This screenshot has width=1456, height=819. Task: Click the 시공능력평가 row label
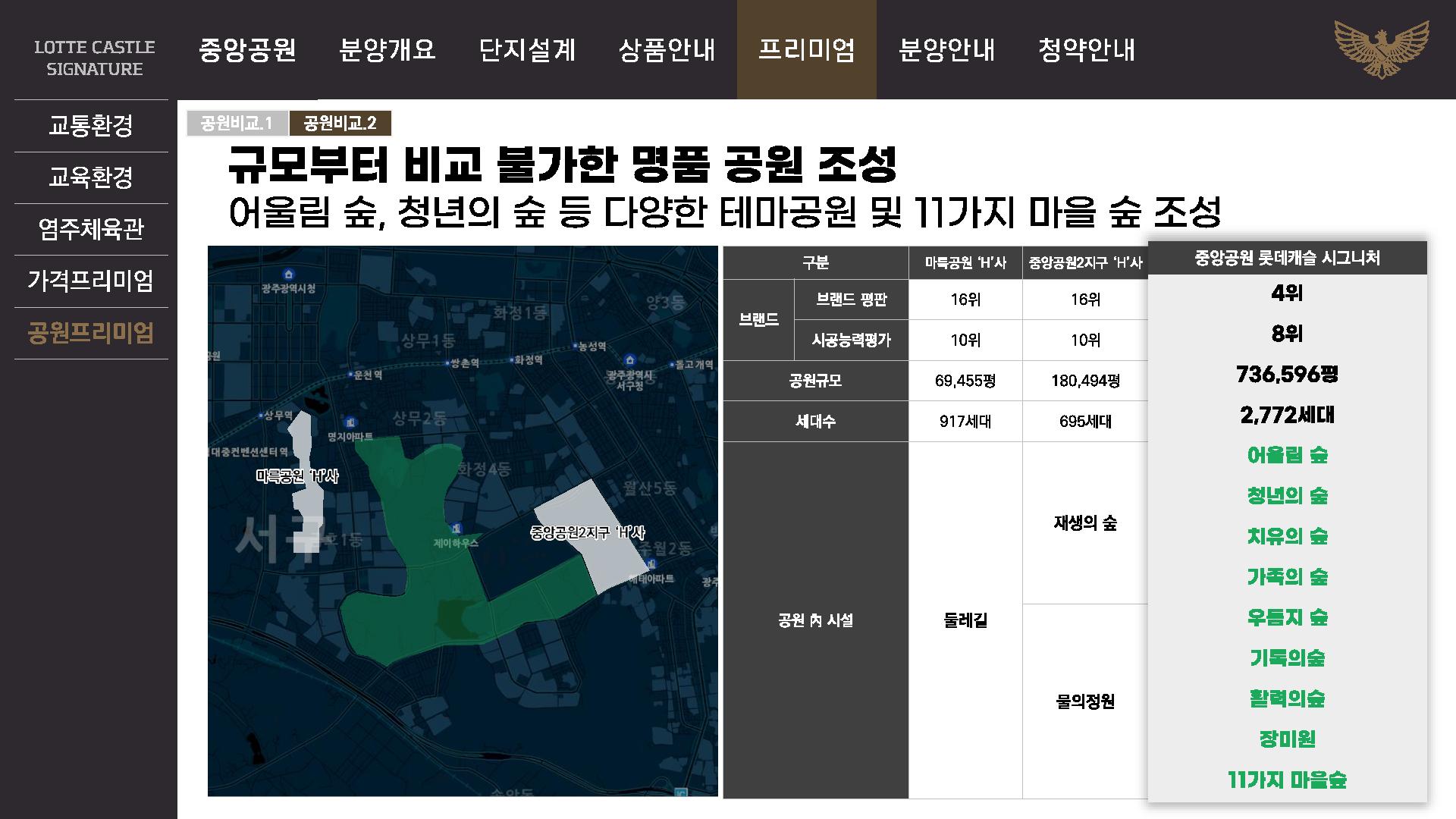pyautogui.click(x=852, y=340)
